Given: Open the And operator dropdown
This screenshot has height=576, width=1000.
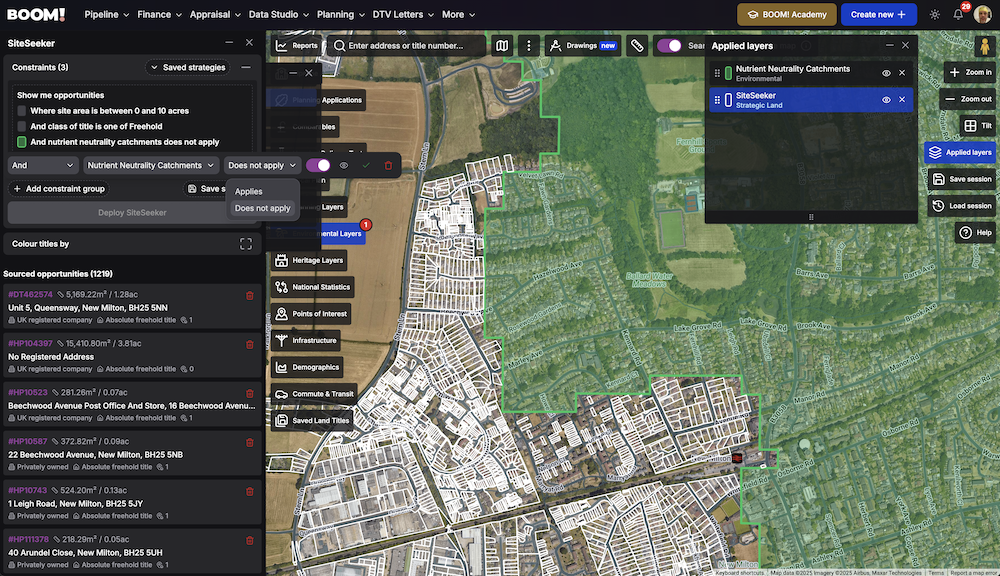Looking at the screenshot, I should [x=43, y=165].
